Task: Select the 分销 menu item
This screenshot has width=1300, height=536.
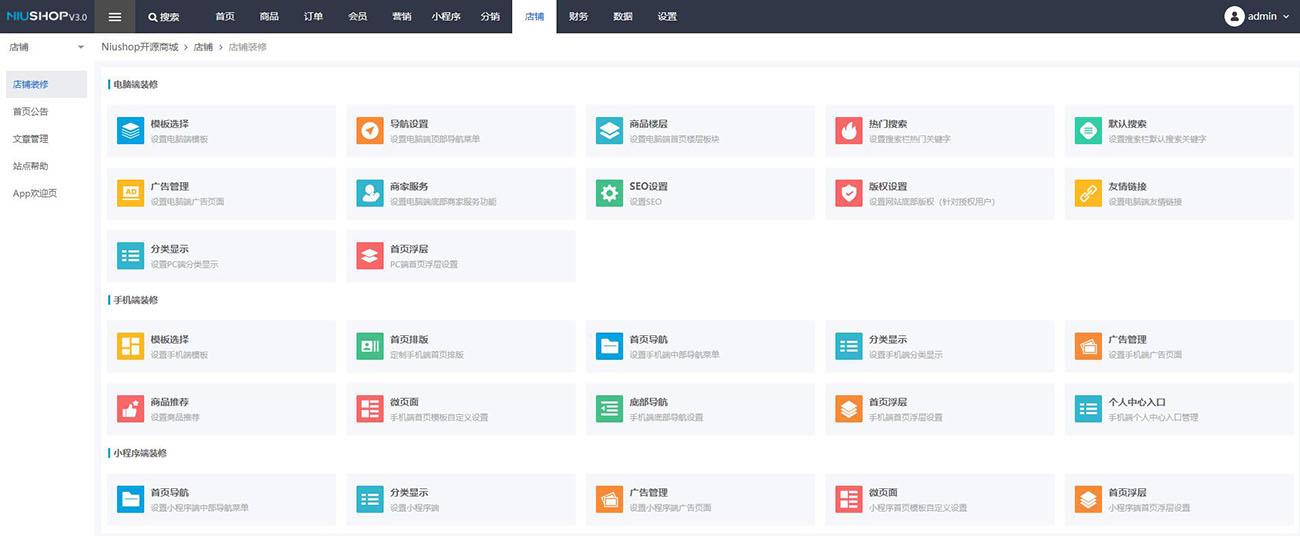Action: click(x=490, y=17)
